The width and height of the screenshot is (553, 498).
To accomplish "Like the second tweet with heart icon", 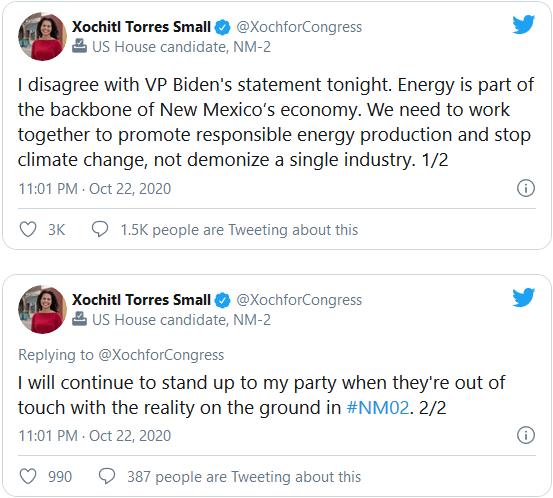I will point(28,476).
